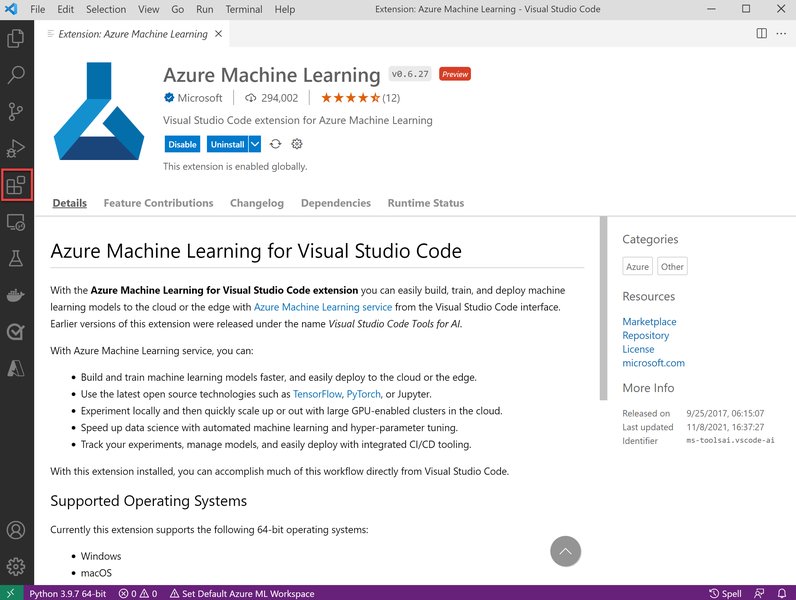Viewport: 796px width, 600px height.
Task: Click the Other category tag
Action: point(672,266)
